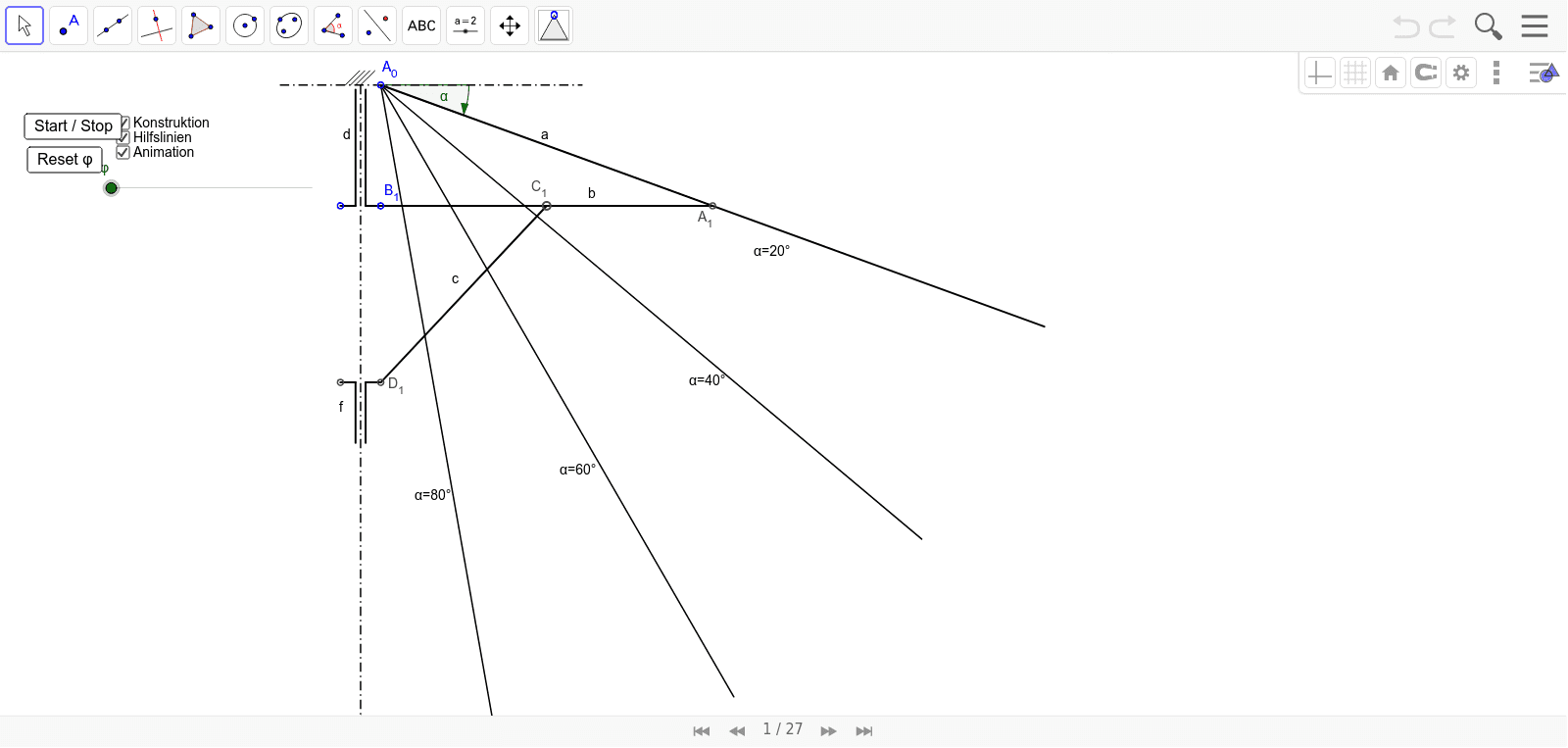This screenshot has width=1568, height=748.
Task: Click the 1 / 27 step counter
Action: click(x=783, y=729)
